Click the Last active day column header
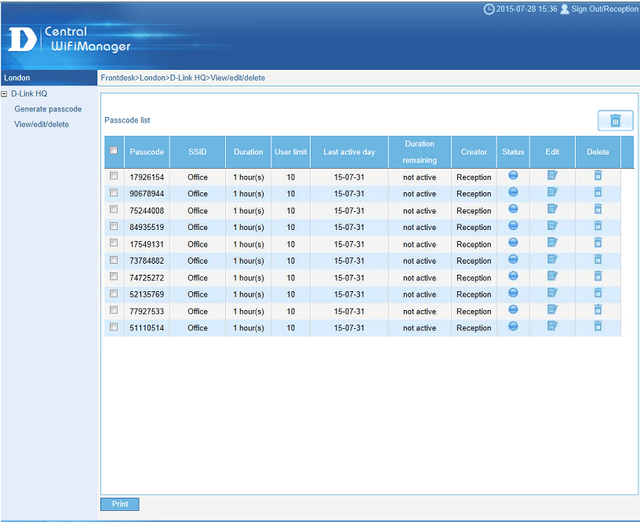 pos(349,152)
